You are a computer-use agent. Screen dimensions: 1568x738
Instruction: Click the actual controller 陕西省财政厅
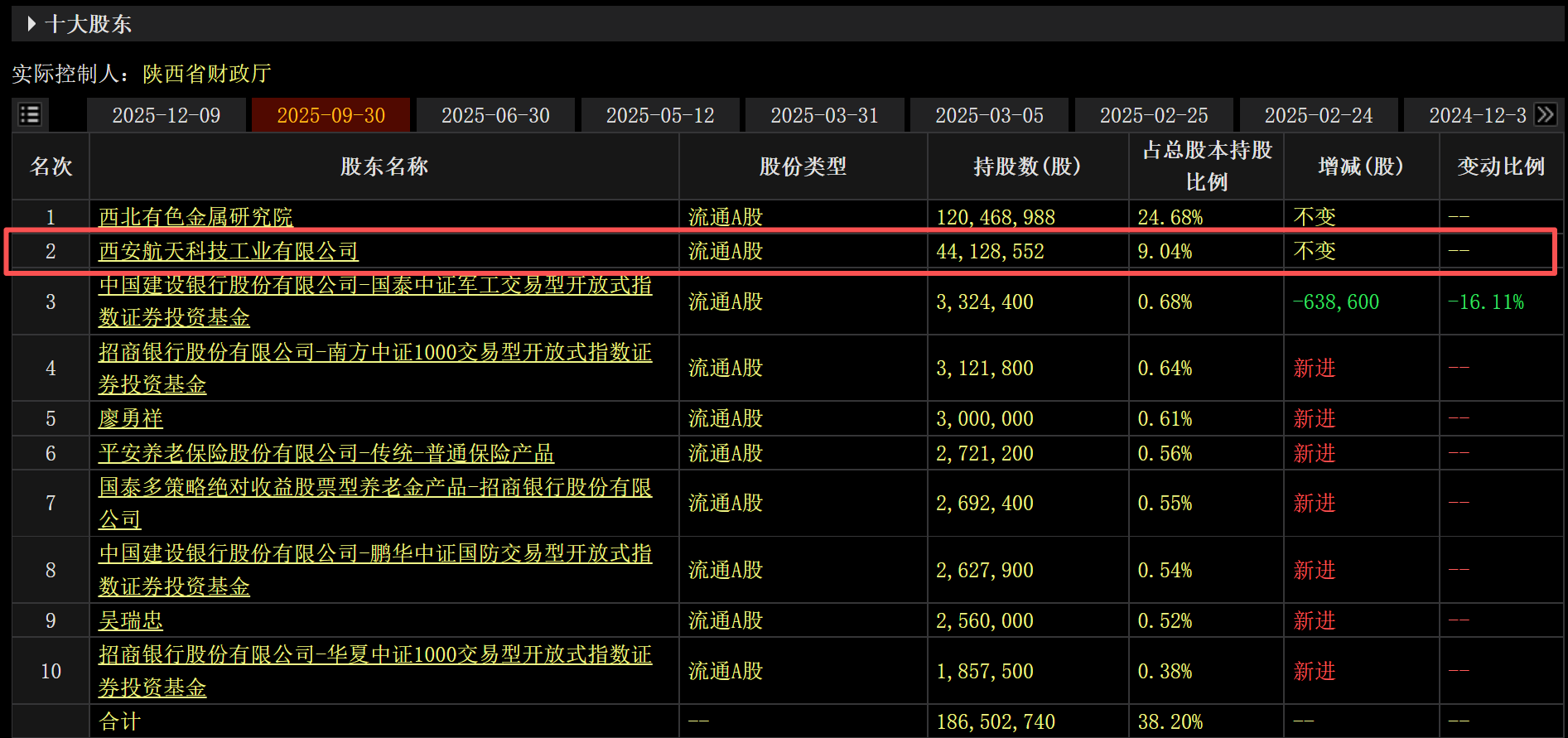pos(207,74)
